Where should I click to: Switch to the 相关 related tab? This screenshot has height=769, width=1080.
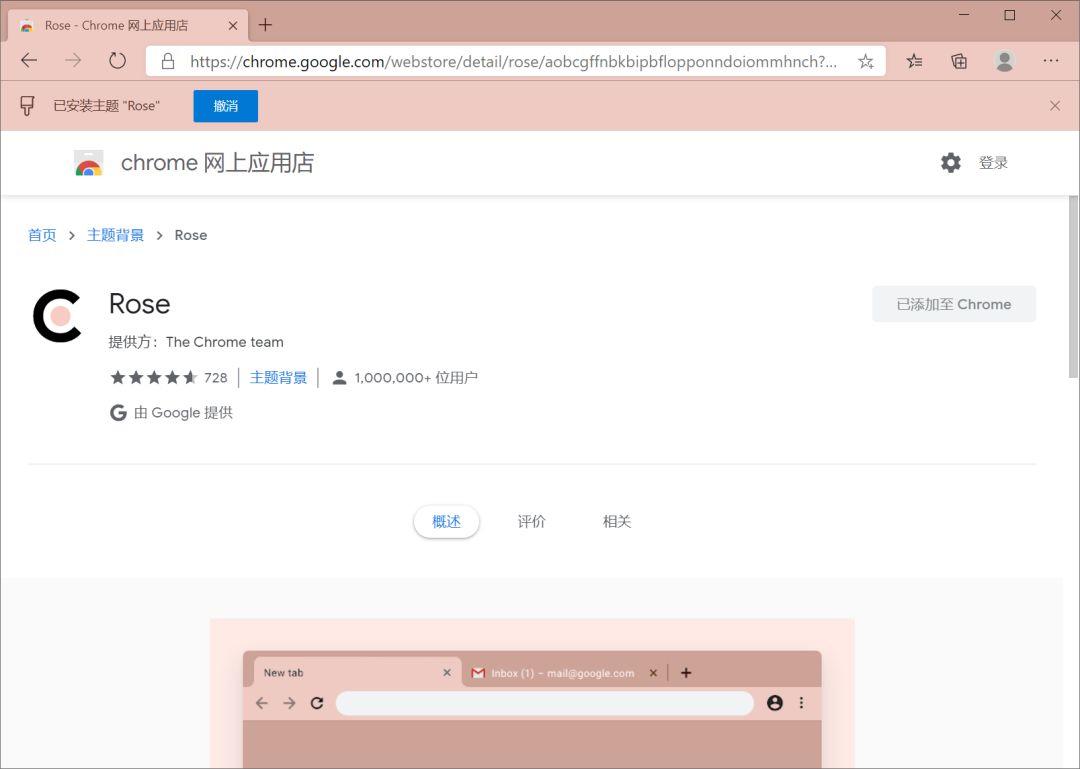617,522
